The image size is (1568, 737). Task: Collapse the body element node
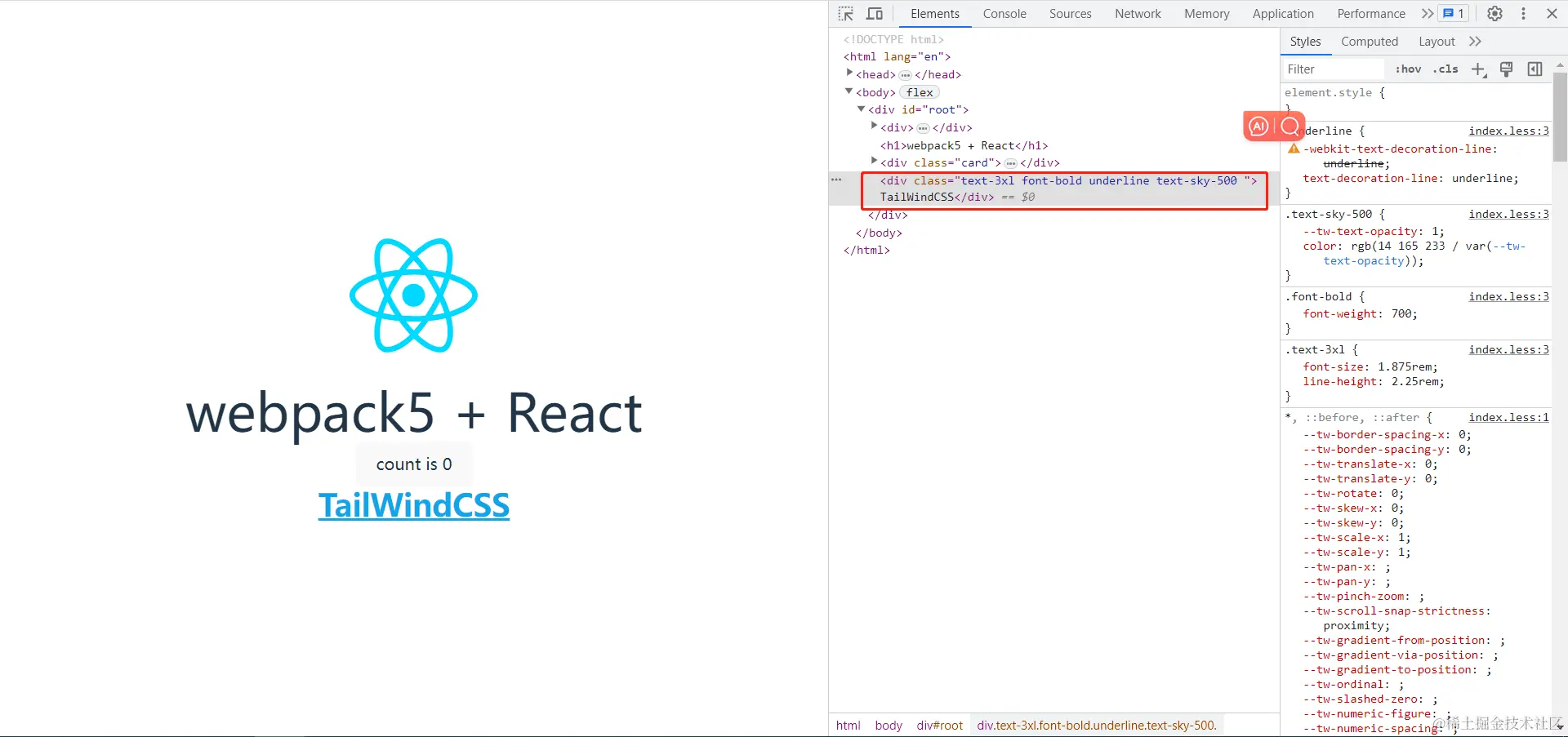pos(849,91)
